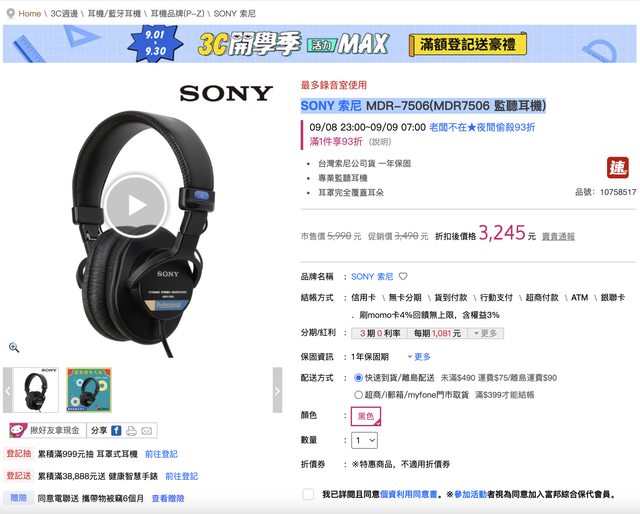The height and width of the screenshot is (514, 640).
Task: Select 快速到貨/離島配送 delivery option
Action: pyautogui.click(x=358, y=378)
